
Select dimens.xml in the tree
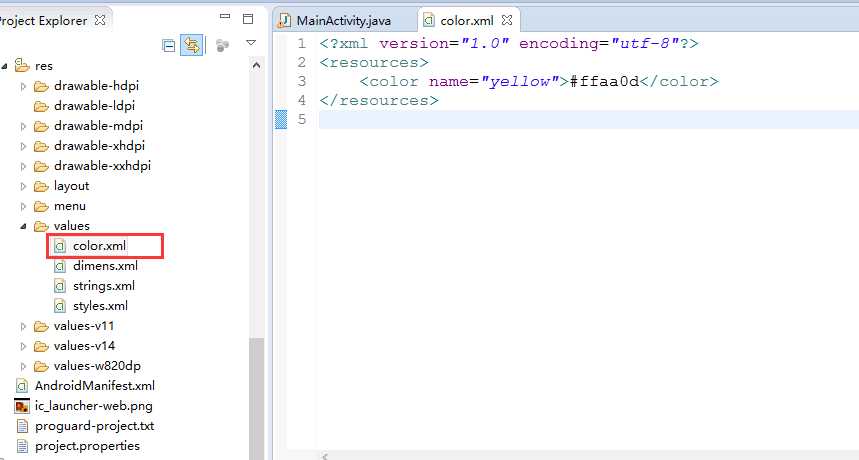[x=105, y=266]
